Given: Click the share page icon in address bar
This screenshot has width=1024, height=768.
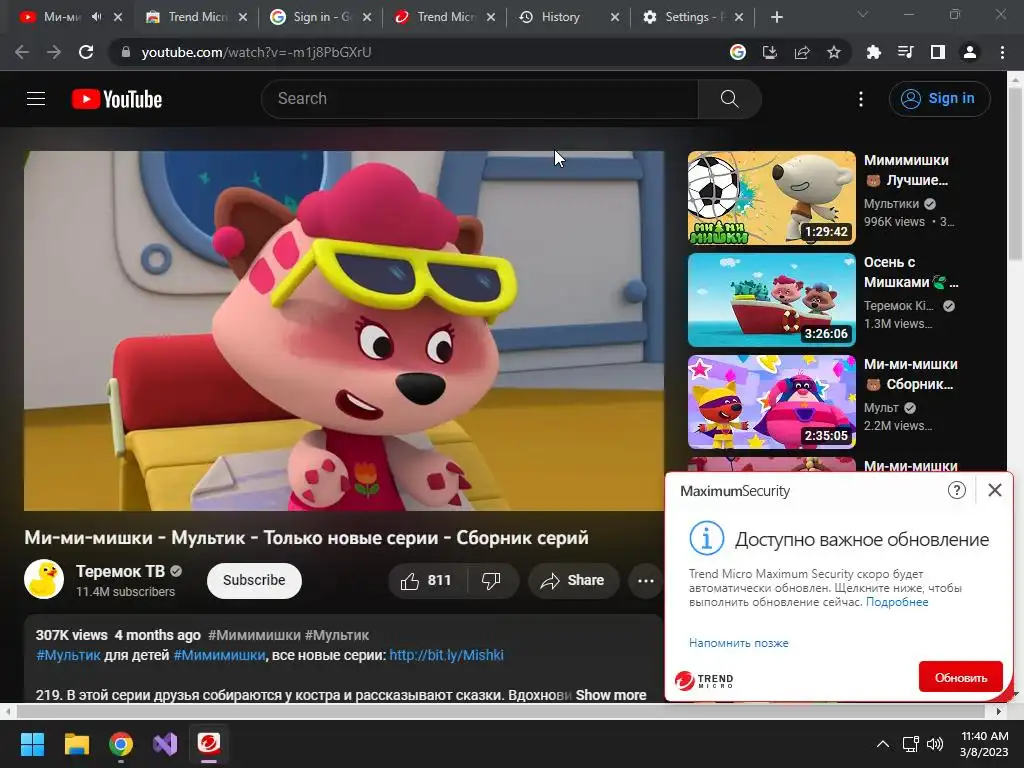Looking at the screenshot, I should [802, 52].
